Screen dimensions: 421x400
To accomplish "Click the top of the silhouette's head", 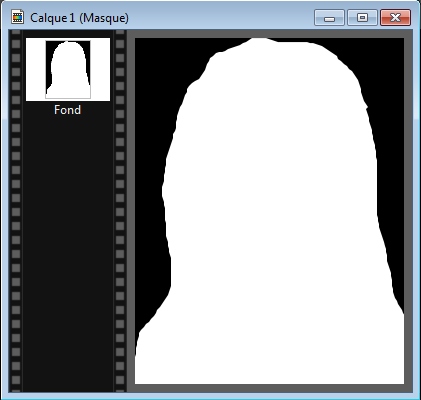I will [263, 42].
